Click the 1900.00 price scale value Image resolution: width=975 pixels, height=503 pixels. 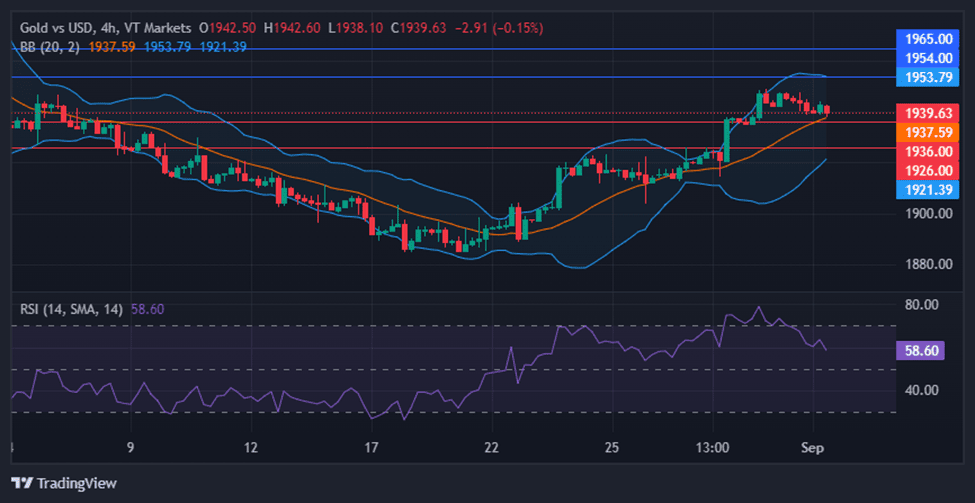[x=927, y=214]
